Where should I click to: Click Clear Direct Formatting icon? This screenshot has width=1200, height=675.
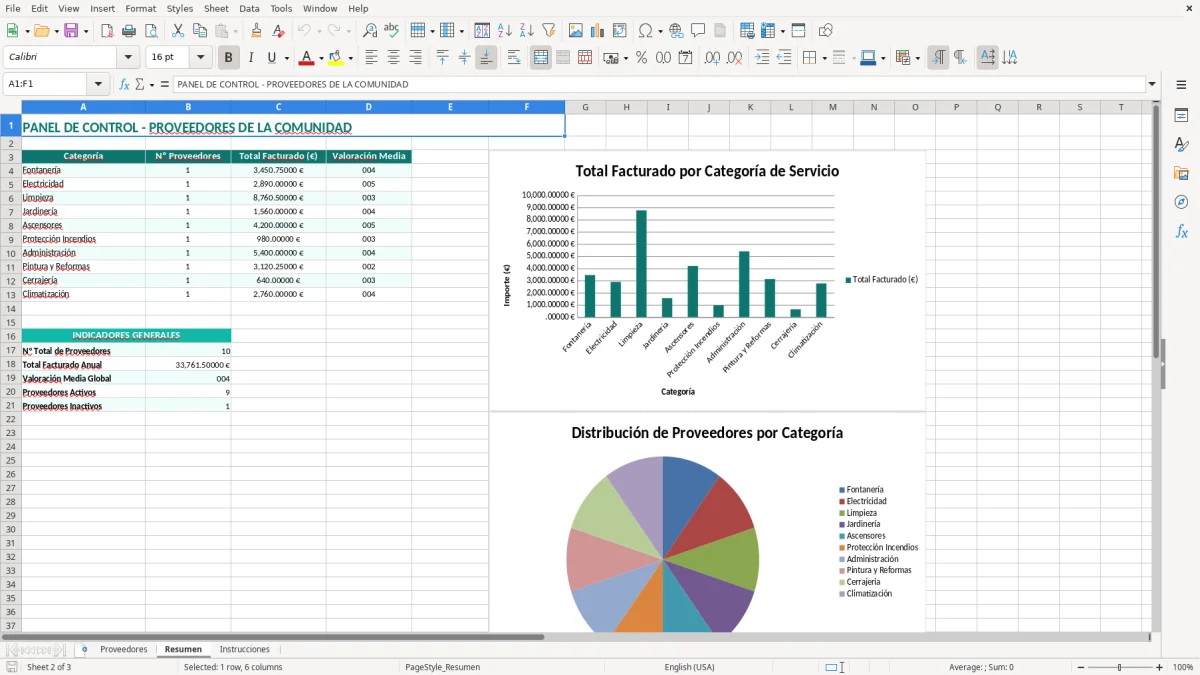point(278,31)
